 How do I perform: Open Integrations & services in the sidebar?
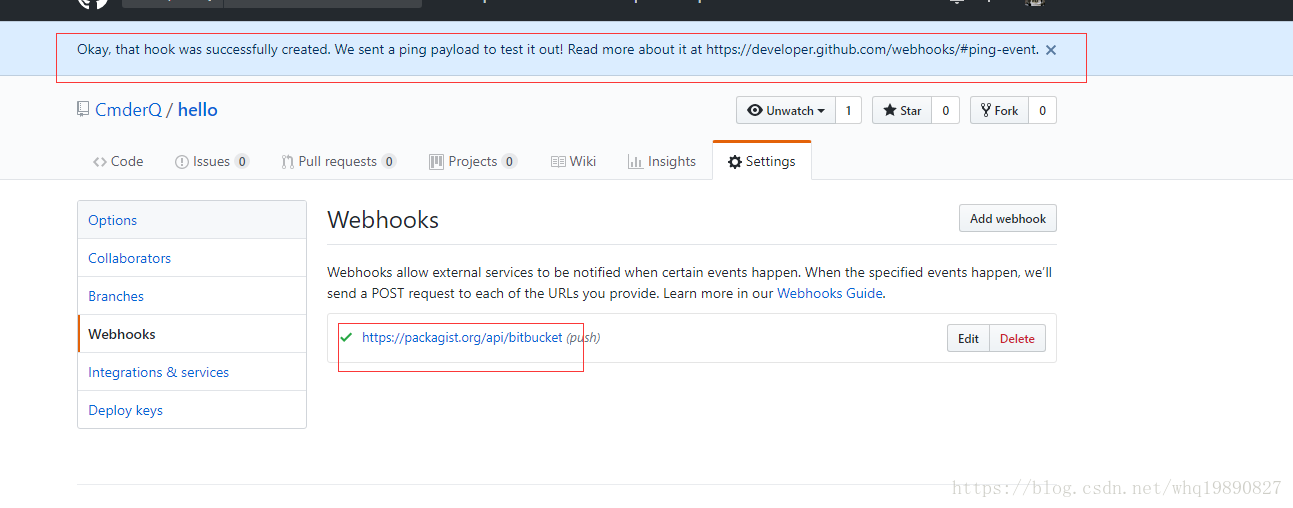[192, 372]
